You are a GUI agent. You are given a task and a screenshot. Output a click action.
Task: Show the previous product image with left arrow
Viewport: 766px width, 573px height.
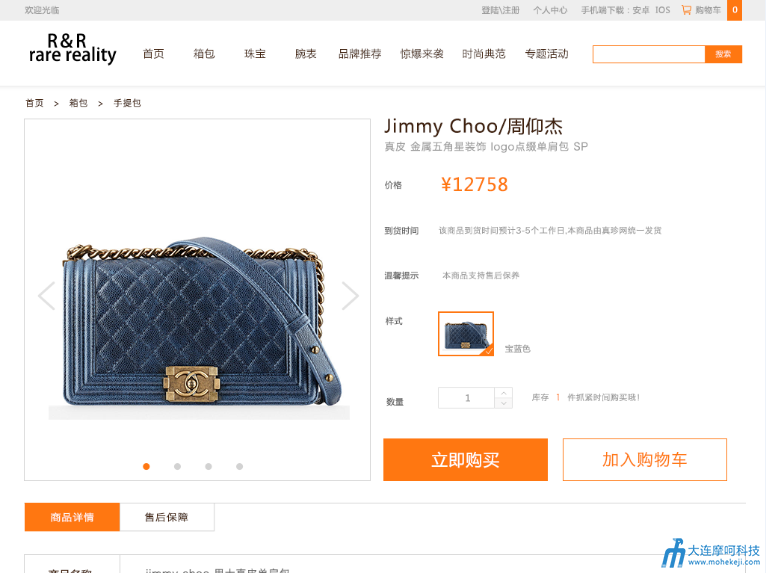[x=47, y=296]
